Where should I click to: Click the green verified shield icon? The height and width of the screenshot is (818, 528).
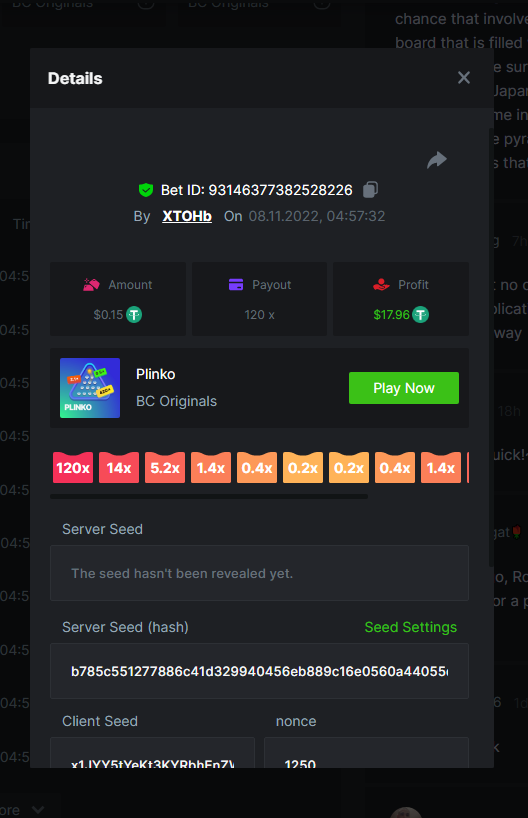146,190
